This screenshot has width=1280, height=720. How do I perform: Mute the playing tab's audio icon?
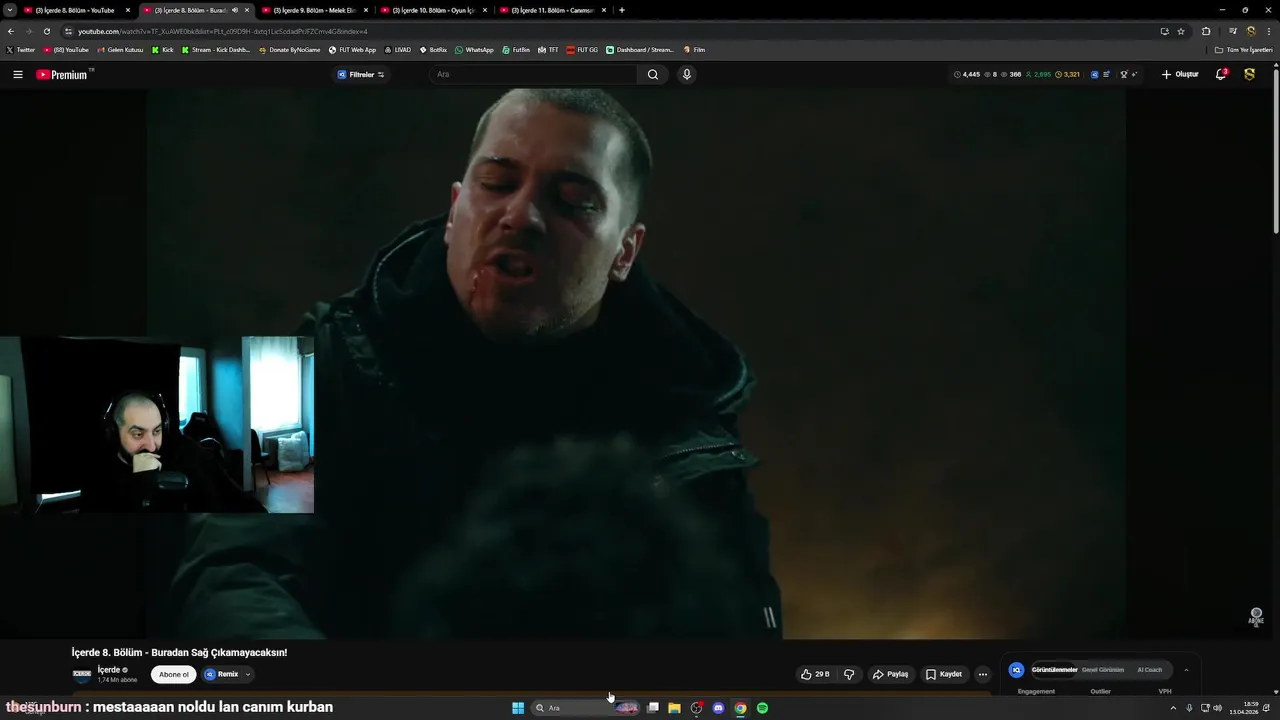point(235,10)
